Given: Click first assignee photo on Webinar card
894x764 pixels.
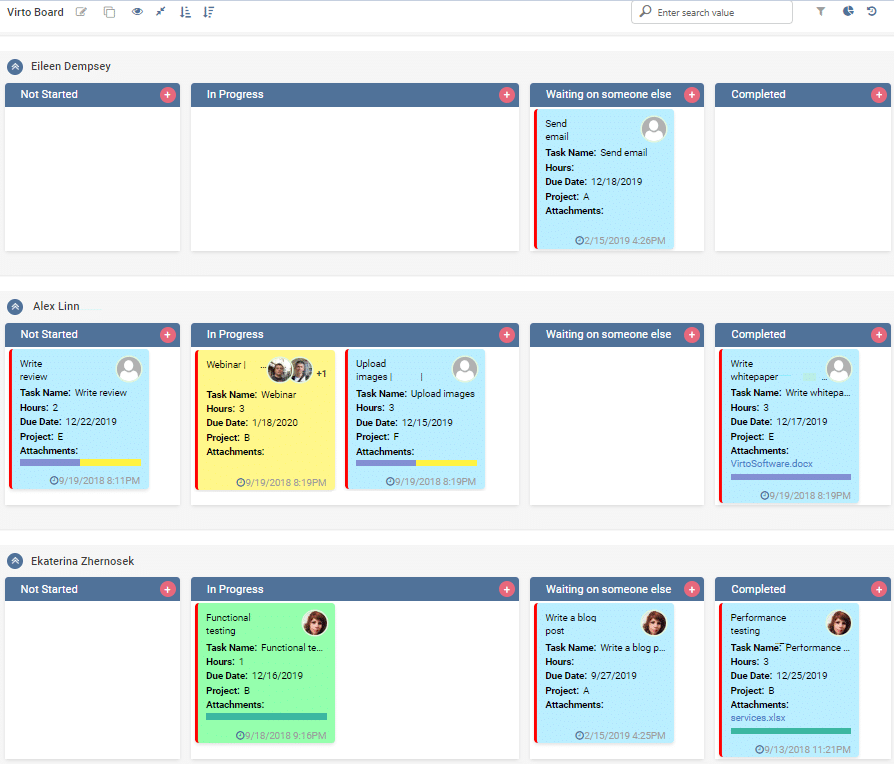Looking at the screenshot, I should click(x=279, y=370).
